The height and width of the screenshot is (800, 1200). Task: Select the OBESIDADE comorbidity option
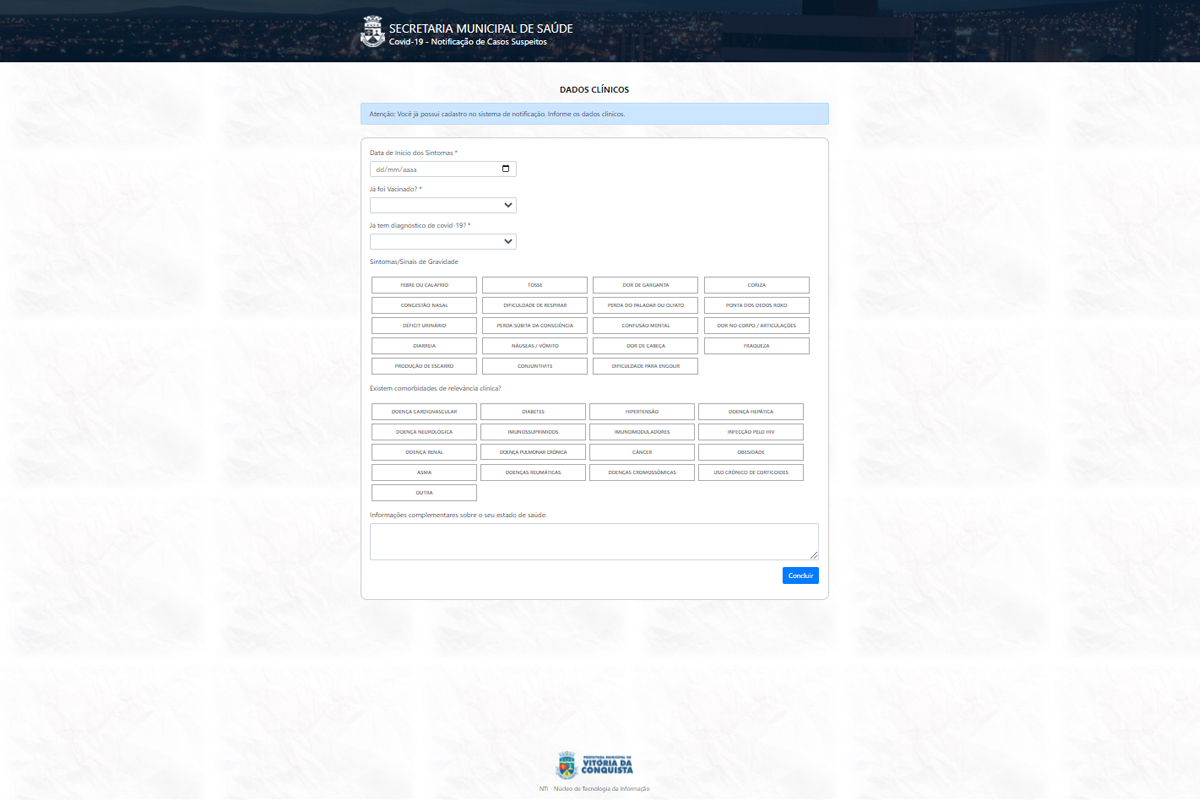(x=751, y=452)
